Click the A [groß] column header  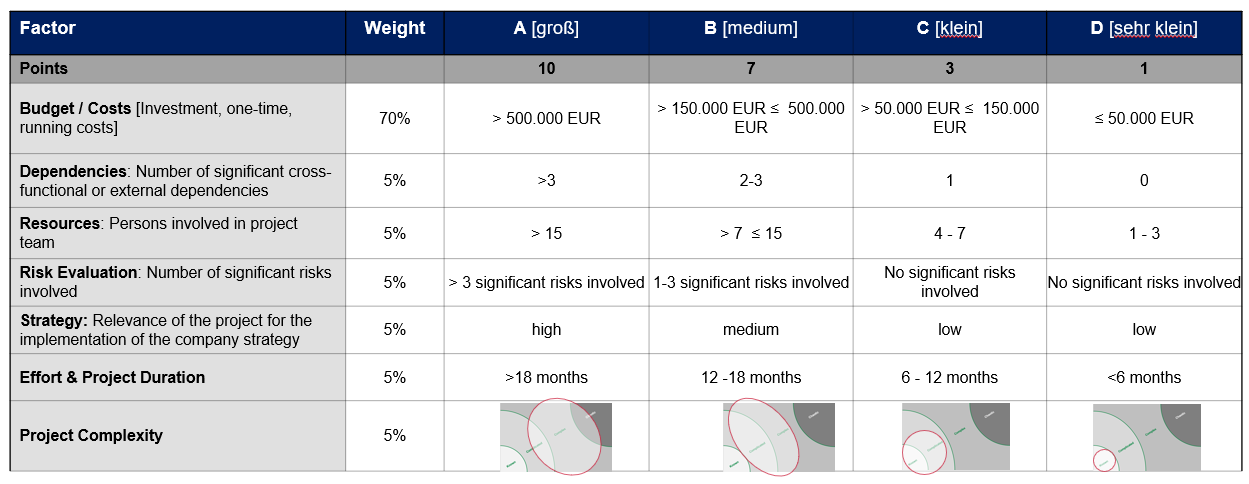(546, 28)
